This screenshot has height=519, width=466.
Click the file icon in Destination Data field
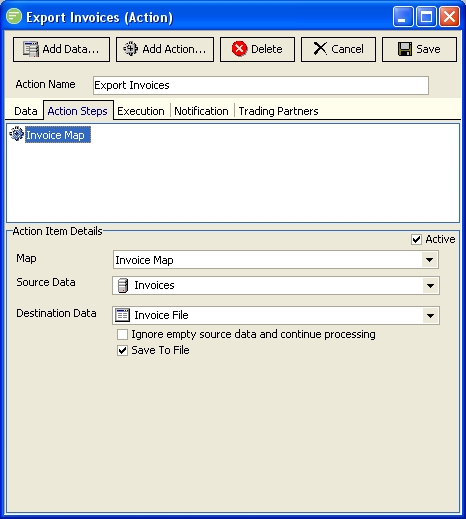122,315
